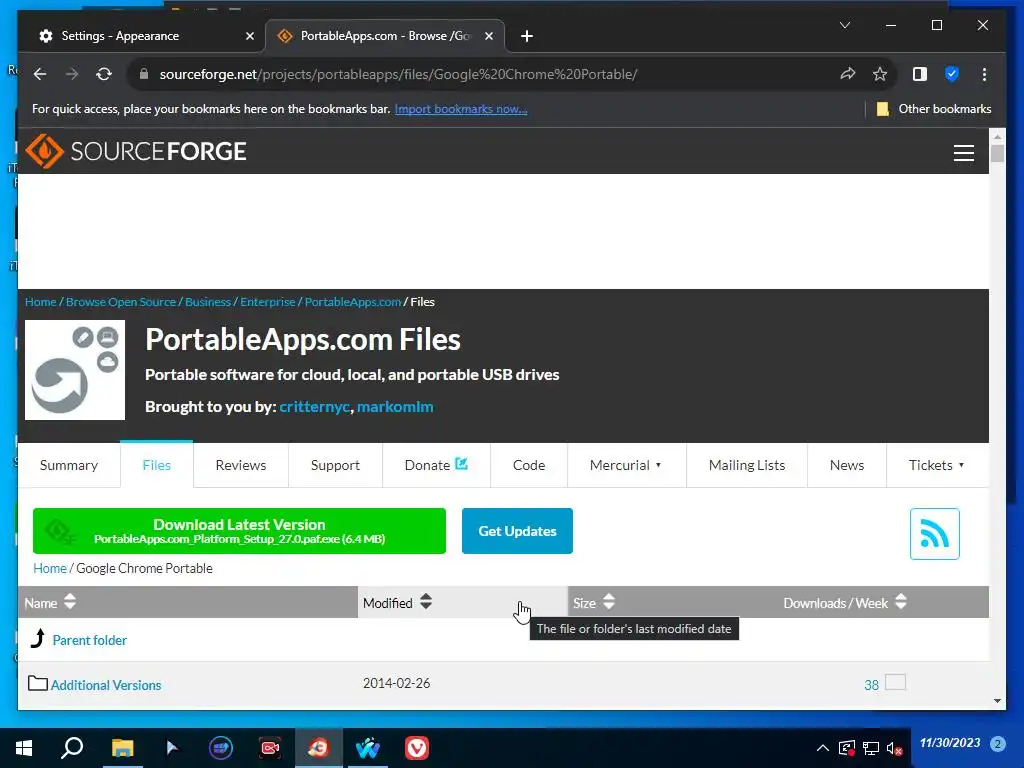Expand the Tickets dropdown

click(936, 465)
